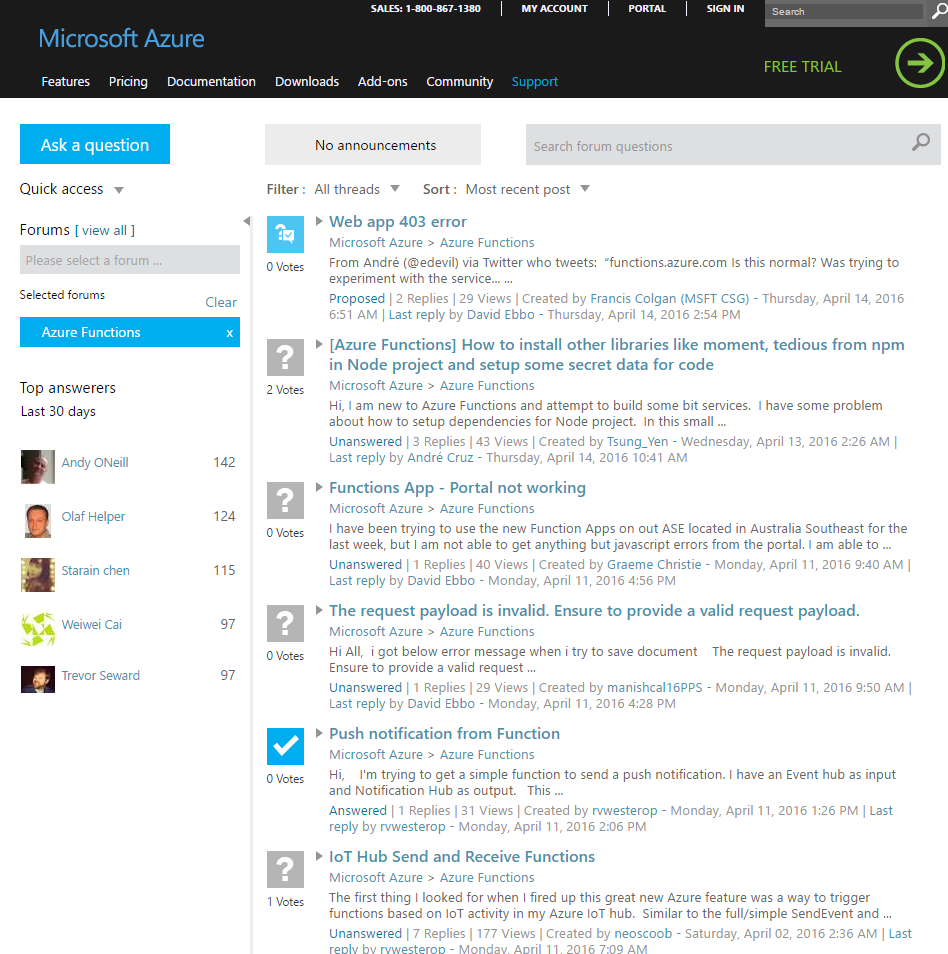Click the top header search magnifier icon

click(x=939, y=12)
